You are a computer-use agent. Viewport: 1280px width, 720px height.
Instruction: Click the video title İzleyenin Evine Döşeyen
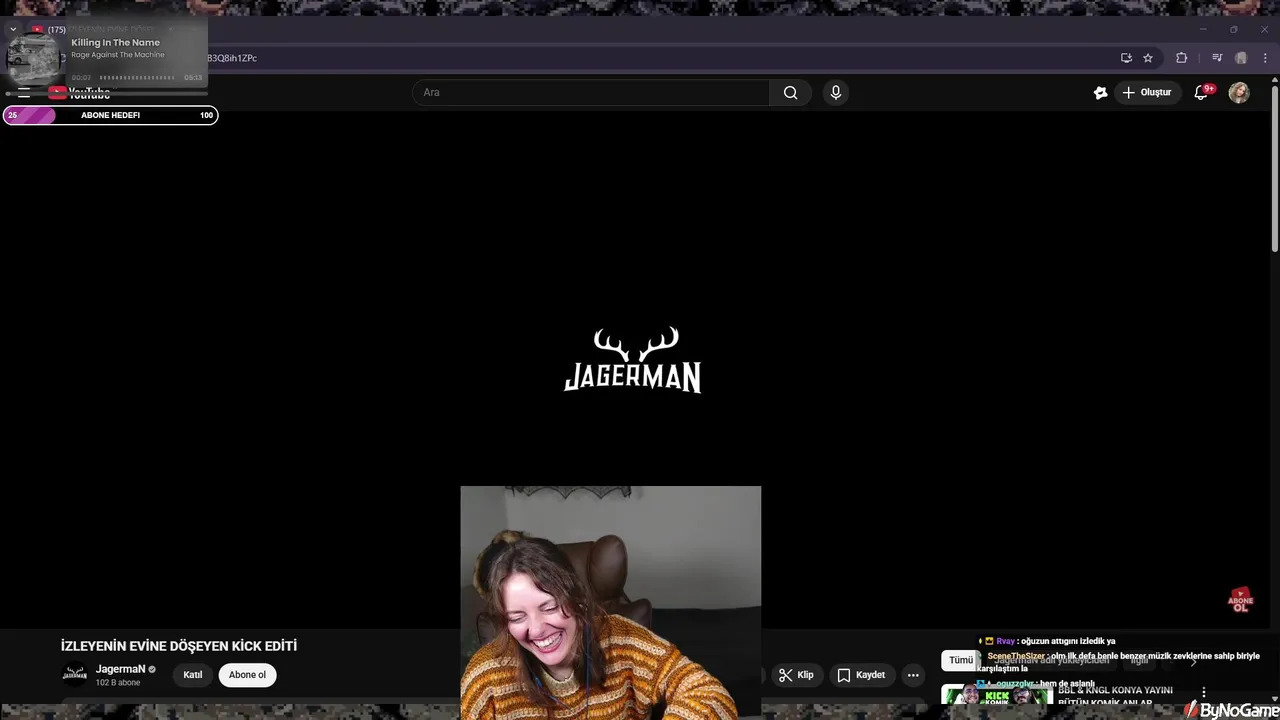pyautogui.click(x=179, y=646)
